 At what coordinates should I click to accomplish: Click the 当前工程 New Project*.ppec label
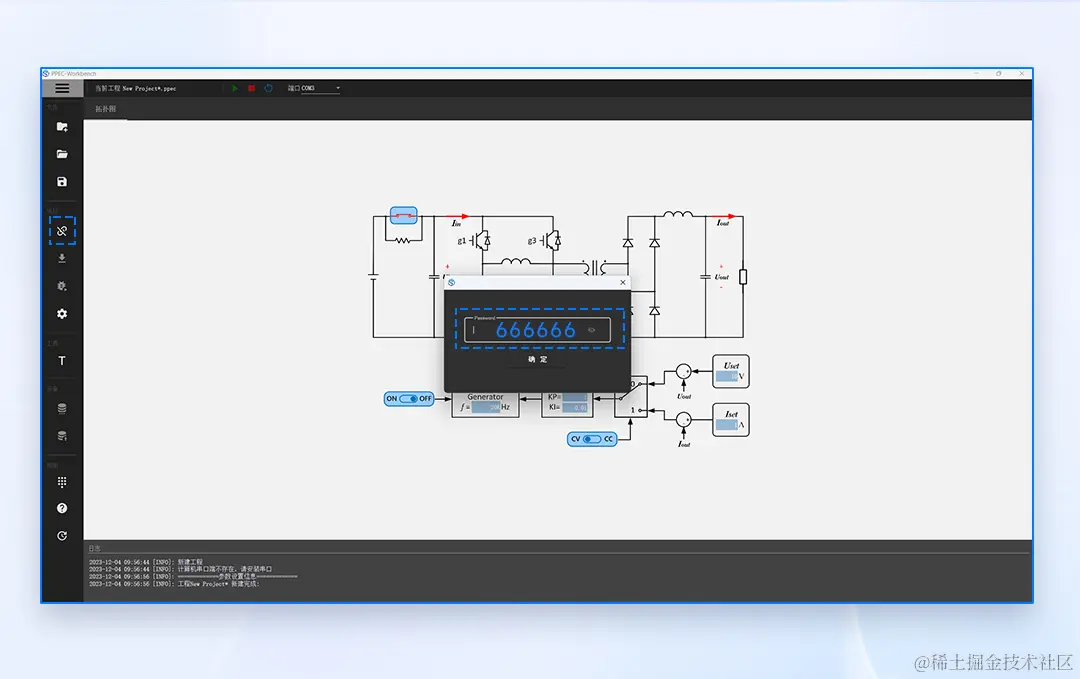click(135, 88)
